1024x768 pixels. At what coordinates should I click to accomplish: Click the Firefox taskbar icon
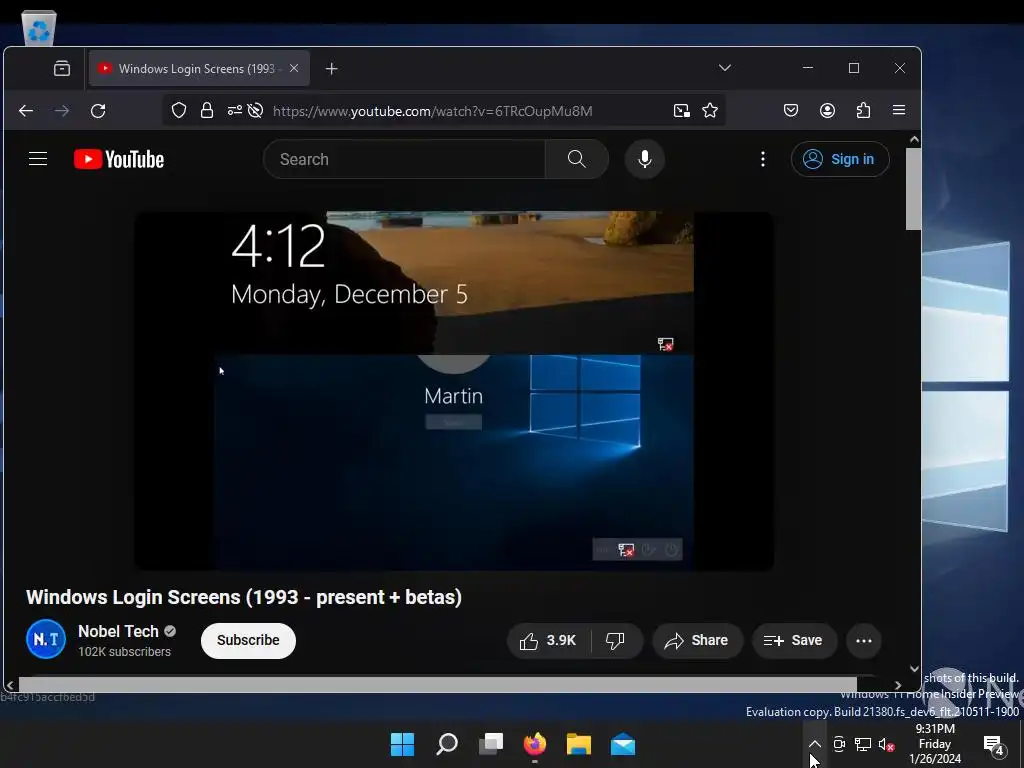(535, 744)
